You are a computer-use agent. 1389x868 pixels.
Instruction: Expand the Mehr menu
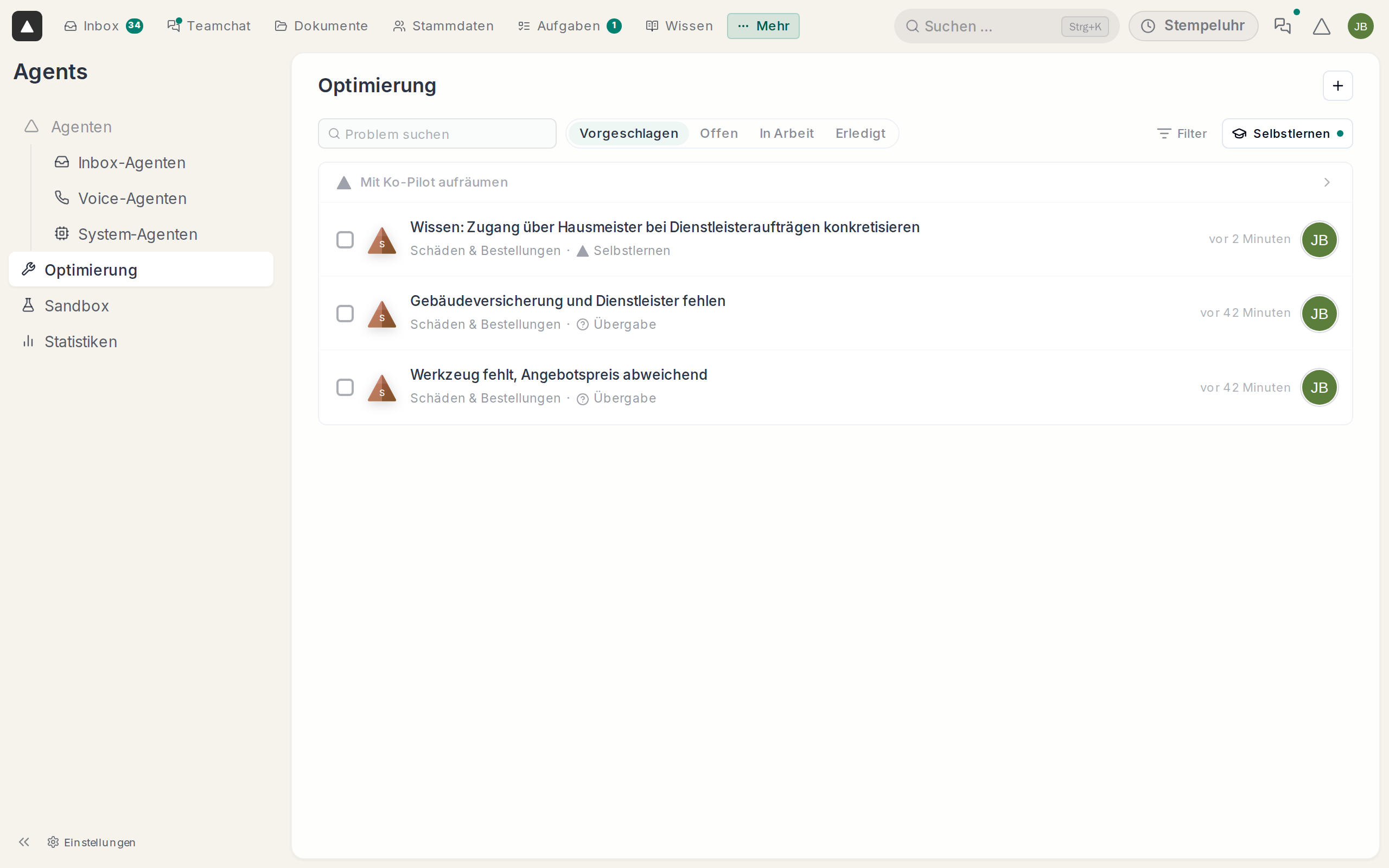[x=763, y=26]
